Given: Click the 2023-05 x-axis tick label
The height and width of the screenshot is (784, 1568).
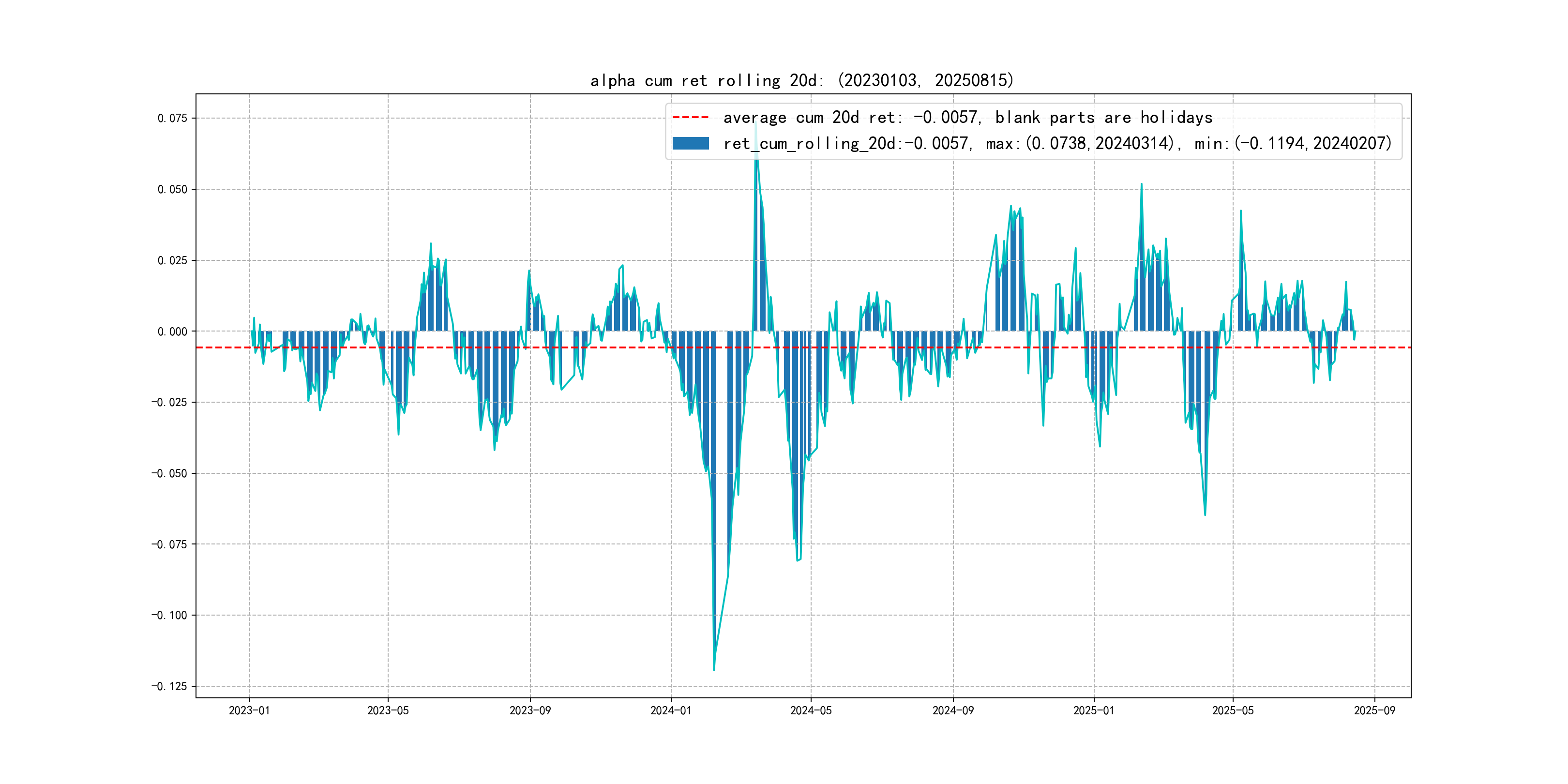Looking at the screenshot, I should [x=388, y=710].
